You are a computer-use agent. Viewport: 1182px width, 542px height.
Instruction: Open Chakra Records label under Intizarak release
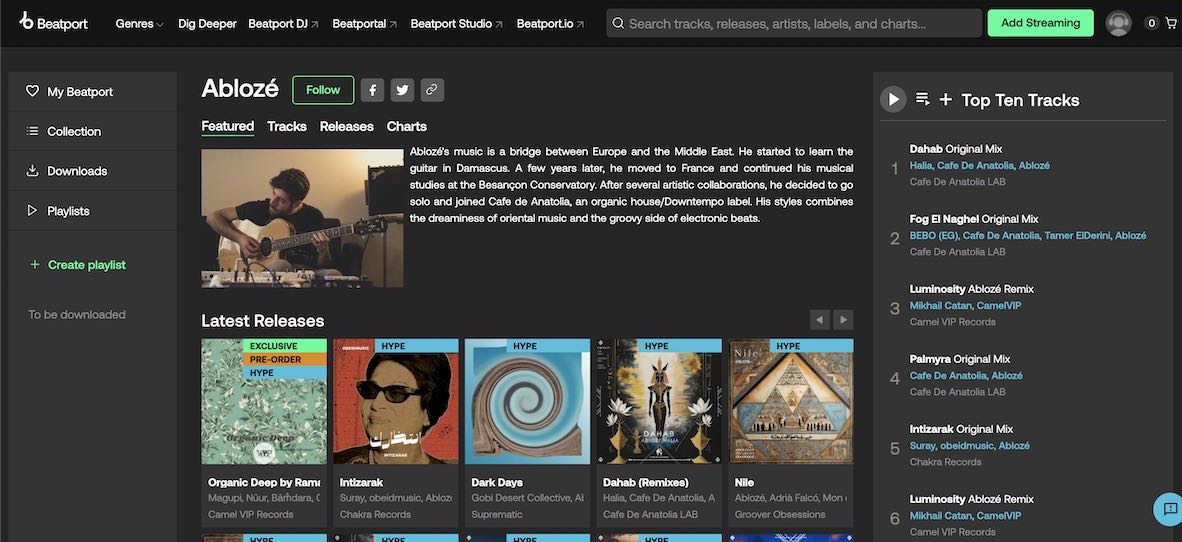click(375, 515)
